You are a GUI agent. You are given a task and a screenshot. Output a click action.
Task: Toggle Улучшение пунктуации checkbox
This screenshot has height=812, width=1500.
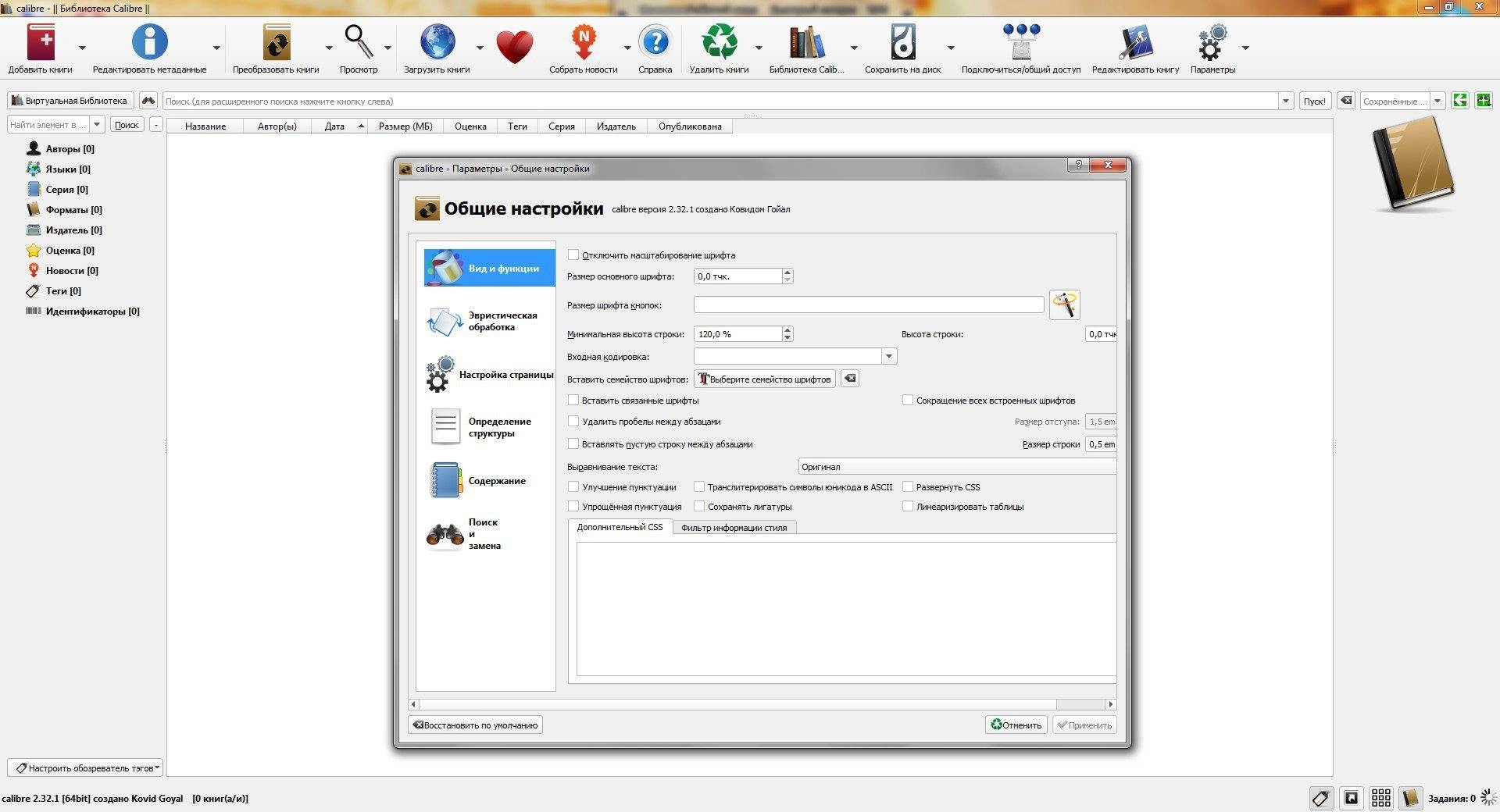[x=573, y=487]
